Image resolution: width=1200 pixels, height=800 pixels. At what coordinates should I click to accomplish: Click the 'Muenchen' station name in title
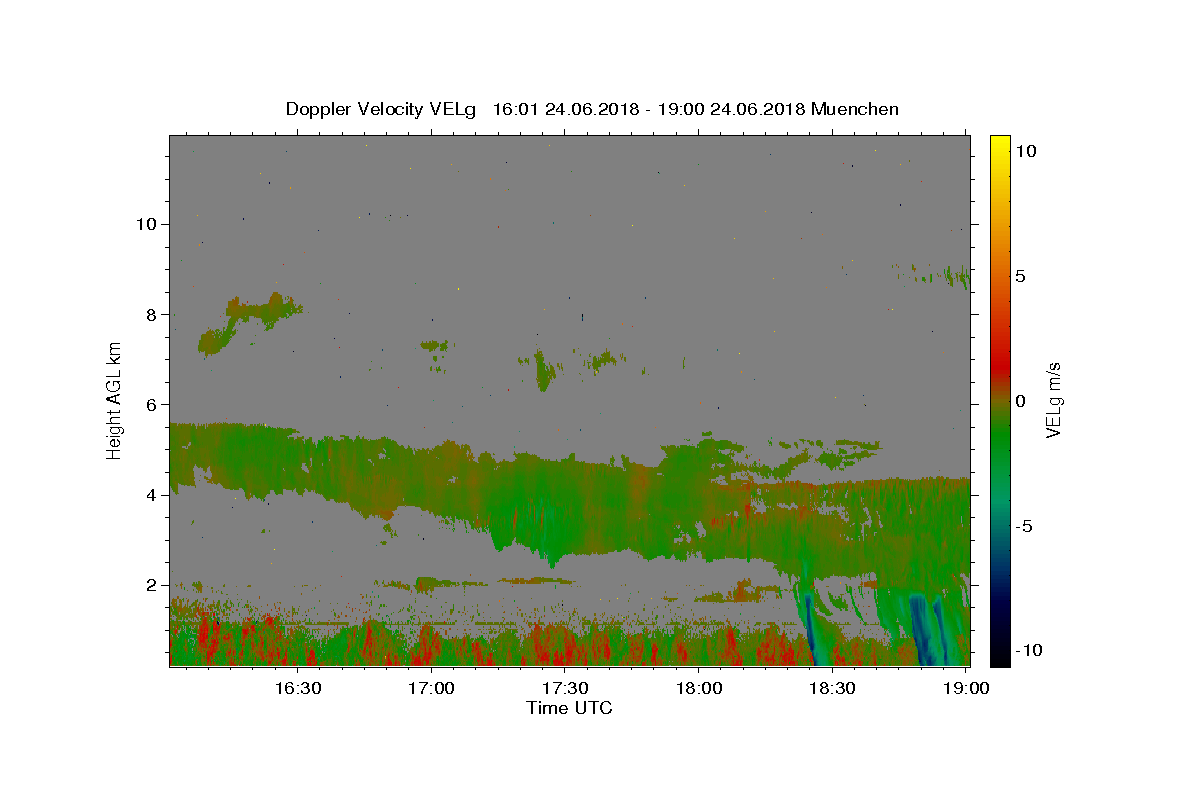pyautogui.click(x=855, y=109)
